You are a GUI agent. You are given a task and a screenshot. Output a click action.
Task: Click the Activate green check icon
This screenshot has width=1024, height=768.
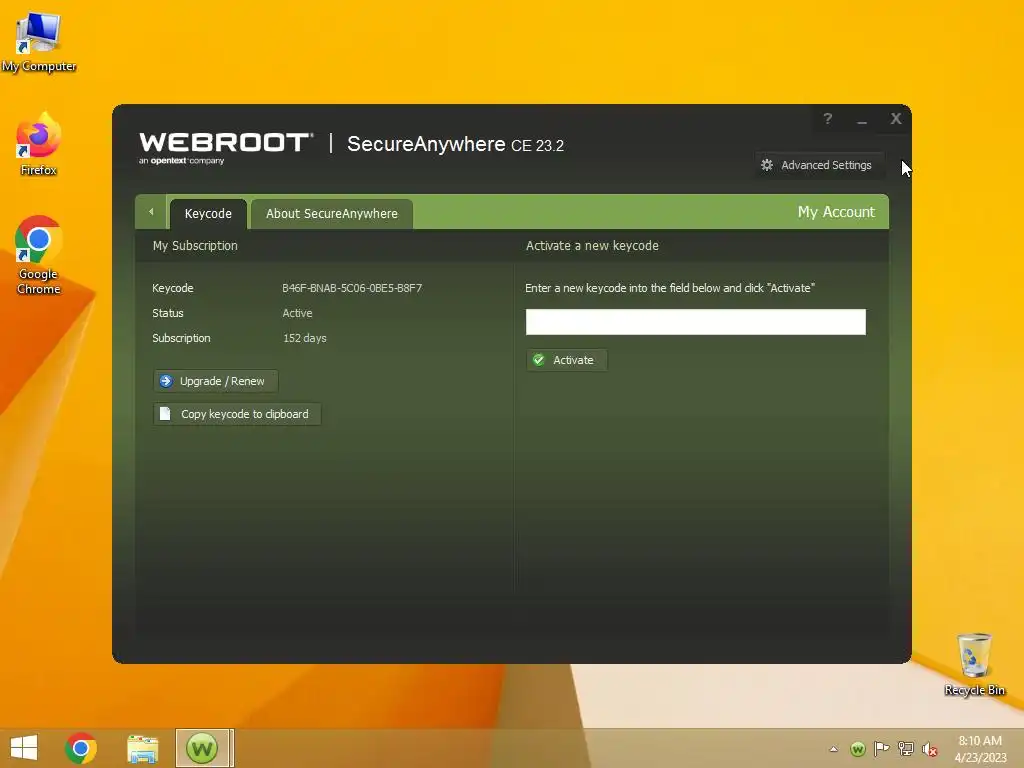539,360
